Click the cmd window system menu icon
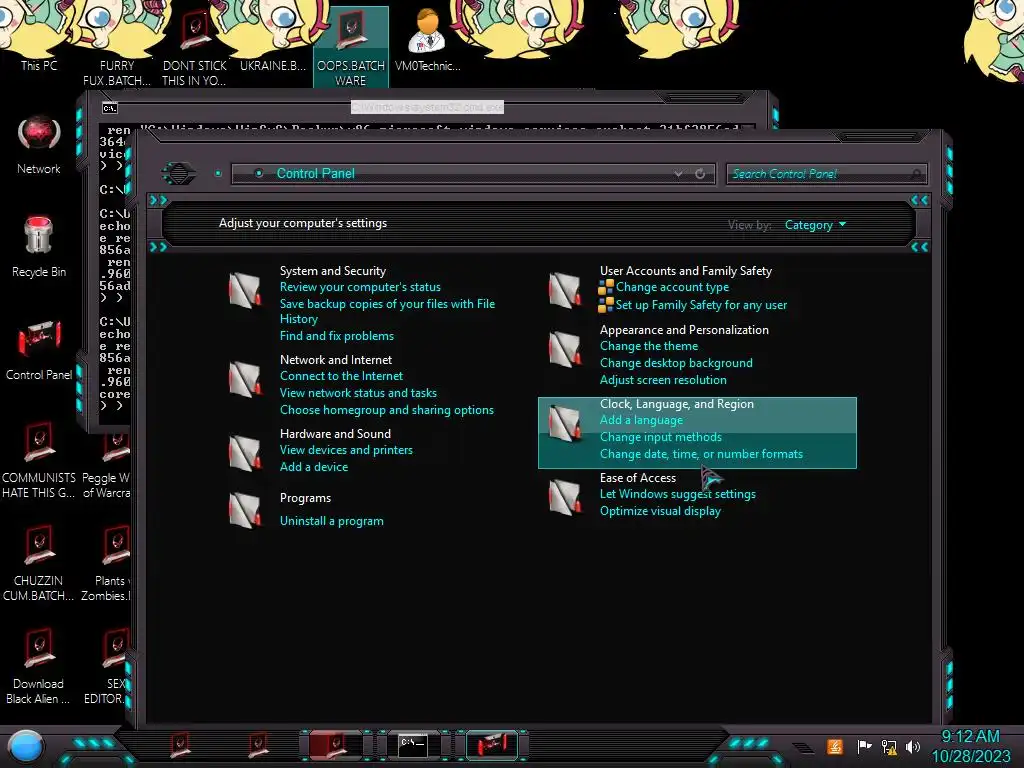Screen dimensions: 1024x768 pyautogui.click(x=109, y=108)
